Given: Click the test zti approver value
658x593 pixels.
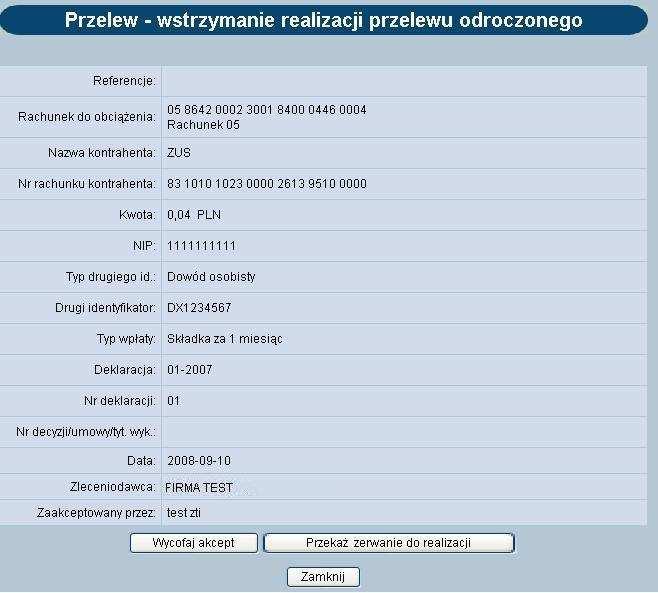Looking at the screenshot, I should pyautogui.click(x=184, y=513).
